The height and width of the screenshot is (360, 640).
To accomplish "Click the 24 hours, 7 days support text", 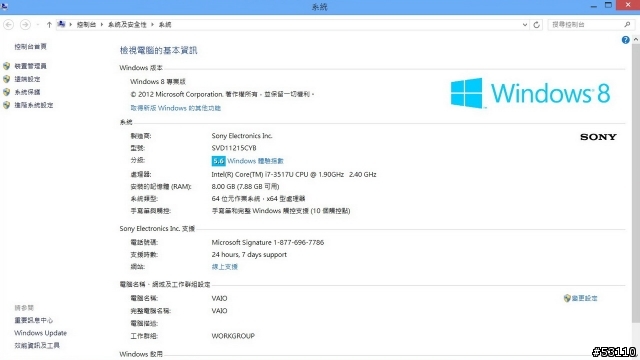I will 249,255.
